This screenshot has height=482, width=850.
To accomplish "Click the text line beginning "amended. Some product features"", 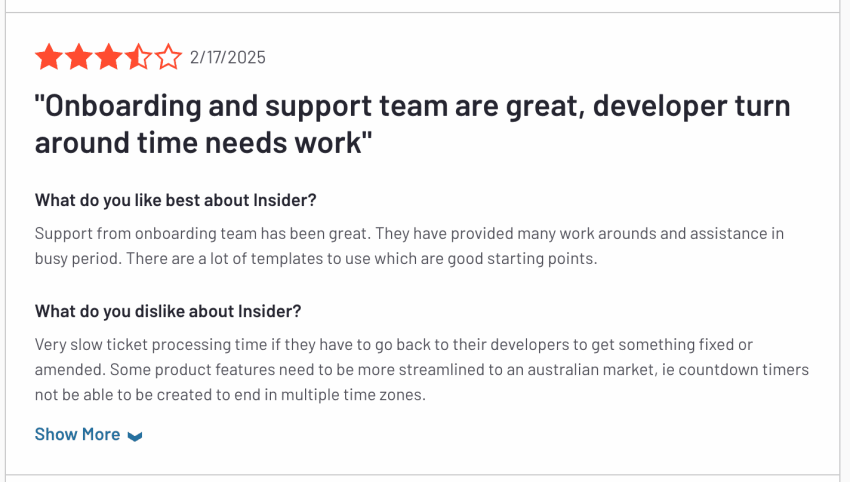I will pos(422,370).
